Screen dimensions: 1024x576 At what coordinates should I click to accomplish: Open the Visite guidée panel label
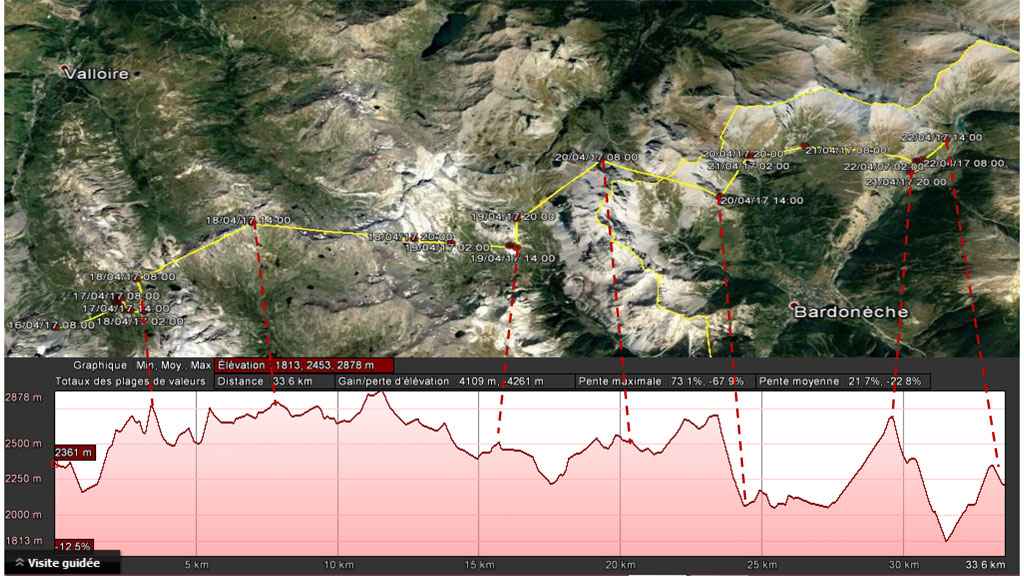[63, 563]
